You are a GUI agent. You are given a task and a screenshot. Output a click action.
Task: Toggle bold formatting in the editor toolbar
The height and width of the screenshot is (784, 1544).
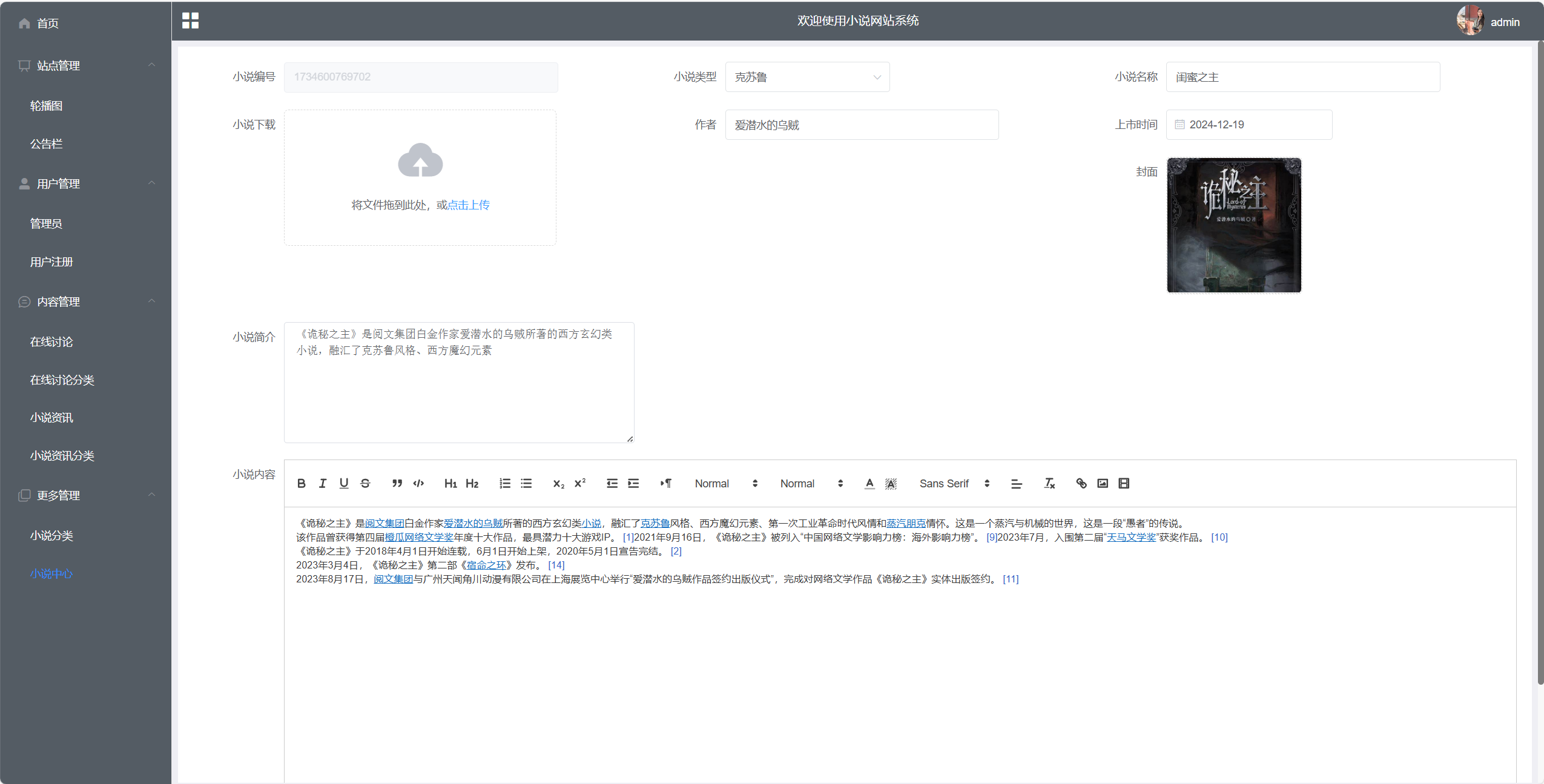coord(301,483)
